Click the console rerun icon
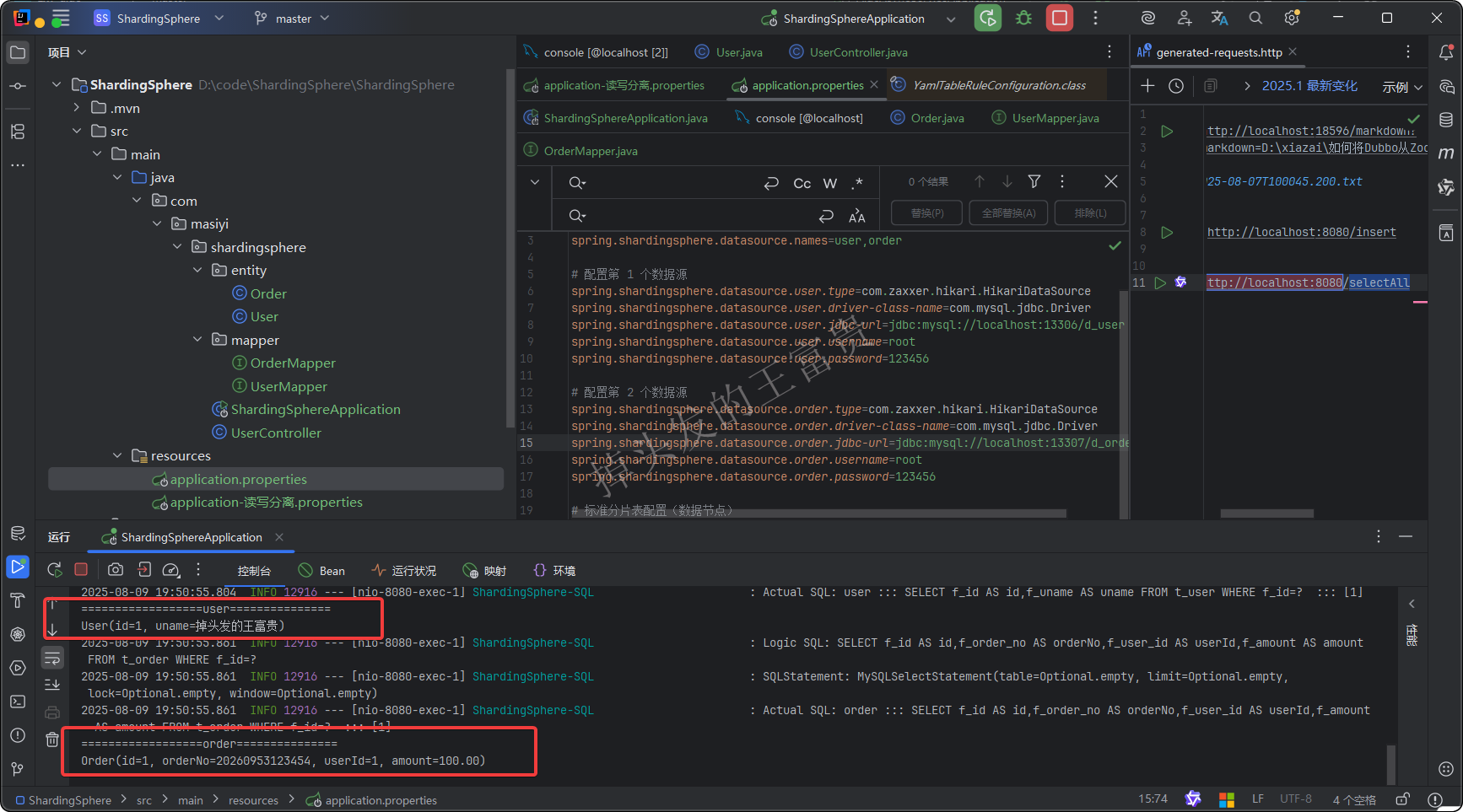Viewport: 1463px width, 812px height. (55, 570)
